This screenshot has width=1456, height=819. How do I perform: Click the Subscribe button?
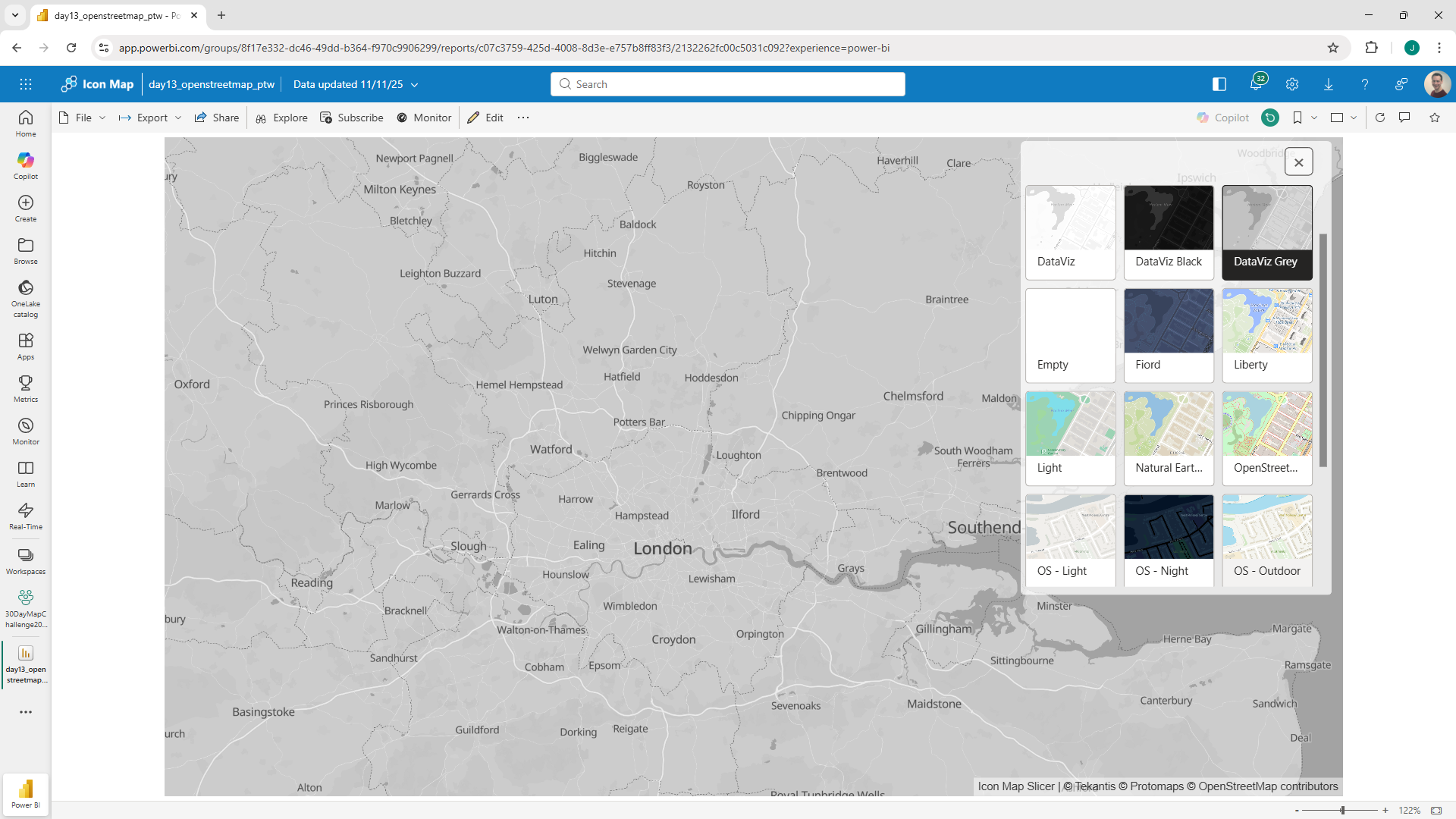click(352, 118)
